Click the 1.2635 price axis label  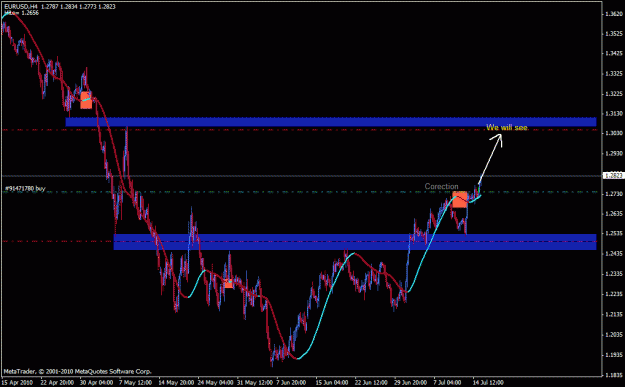click(x=613, y=214)
